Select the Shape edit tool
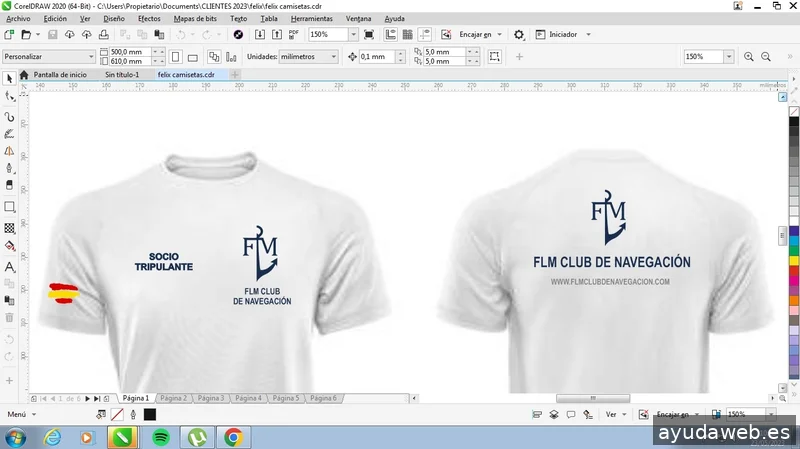The image size is (800, 449). pos(9,96)
